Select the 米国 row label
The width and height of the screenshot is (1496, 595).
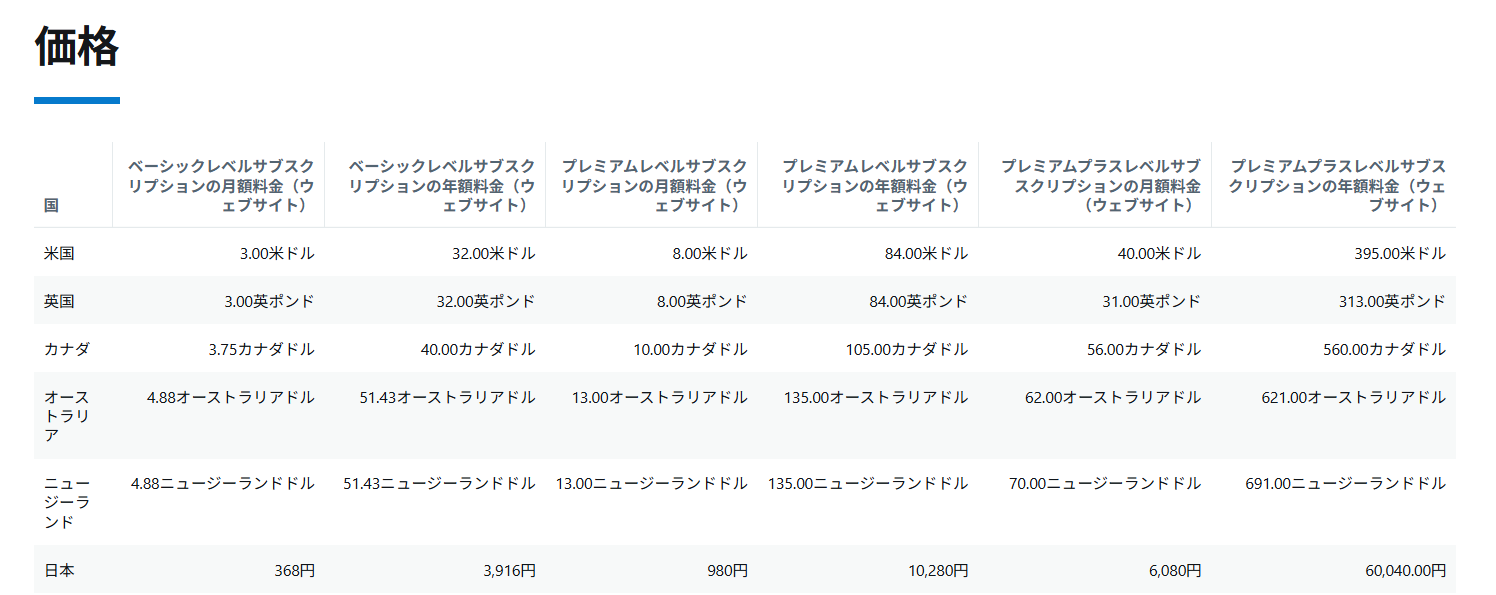[x=59, y=253]
